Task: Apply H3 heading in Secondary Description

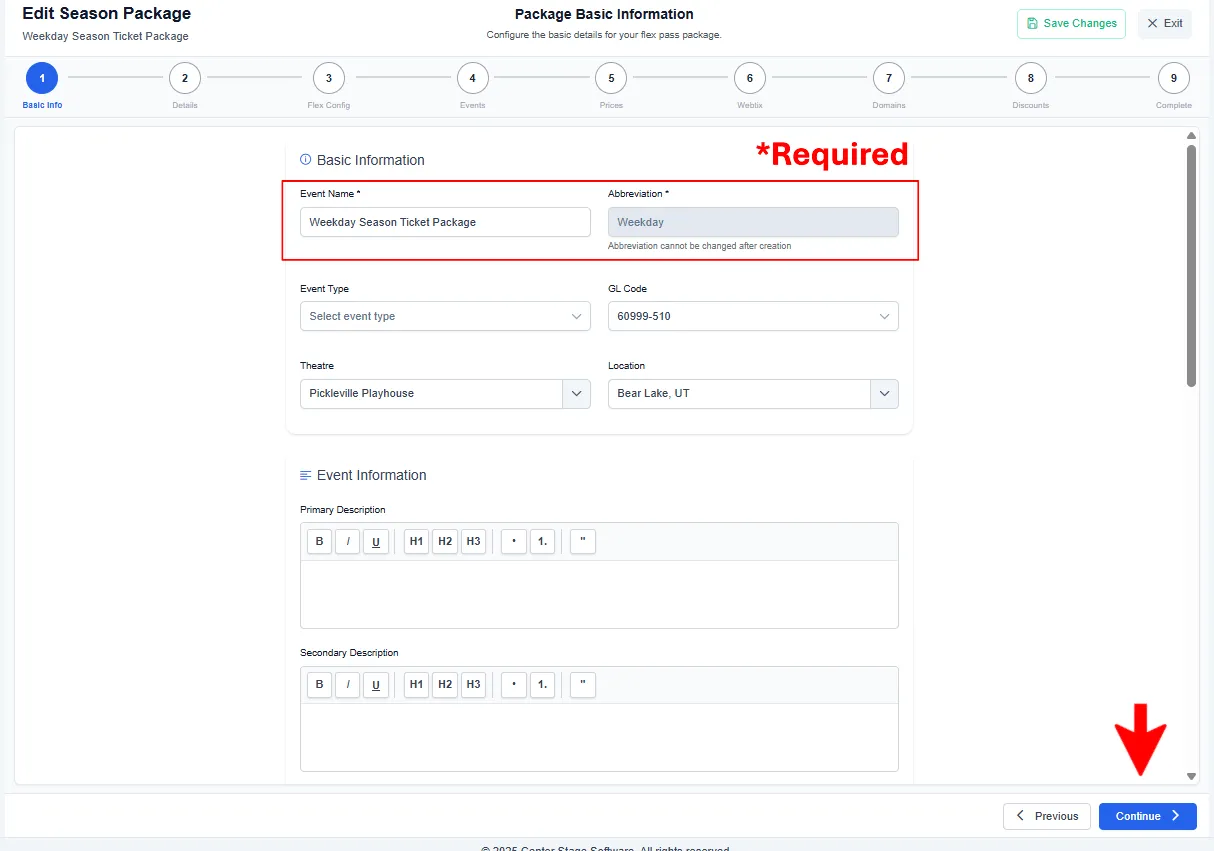Action: coord(474,685)
